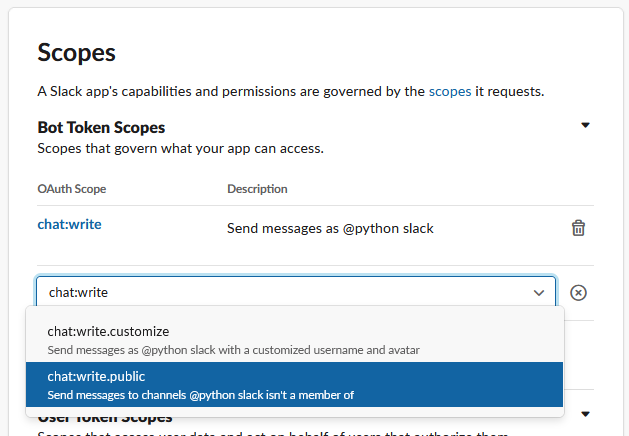Open the blue "scopes" documentation link
629x436 pixels.
click(x=450, y=92)
